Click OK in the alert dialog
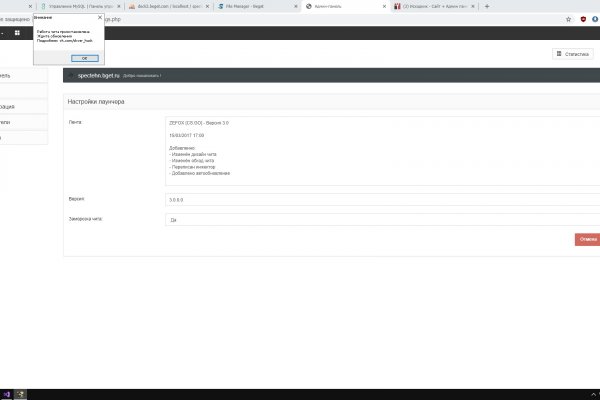 tap(83, 57)
